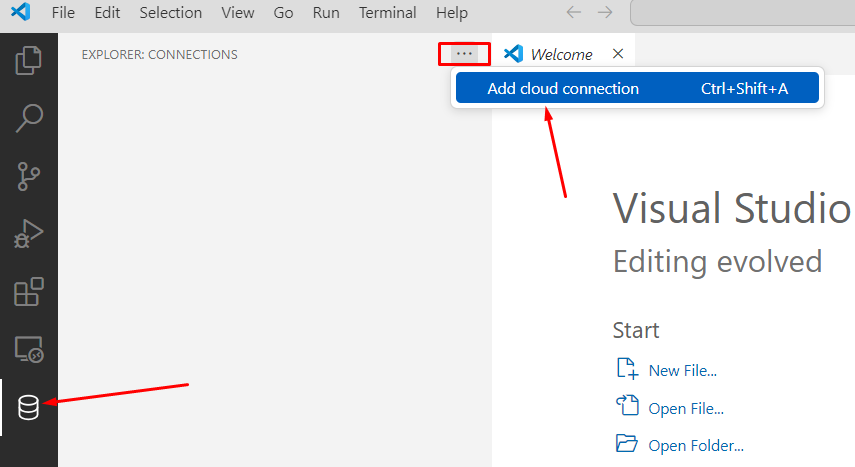855x467 pixels.
Task: Go back with the left arrow
Action: pos(574,12)
